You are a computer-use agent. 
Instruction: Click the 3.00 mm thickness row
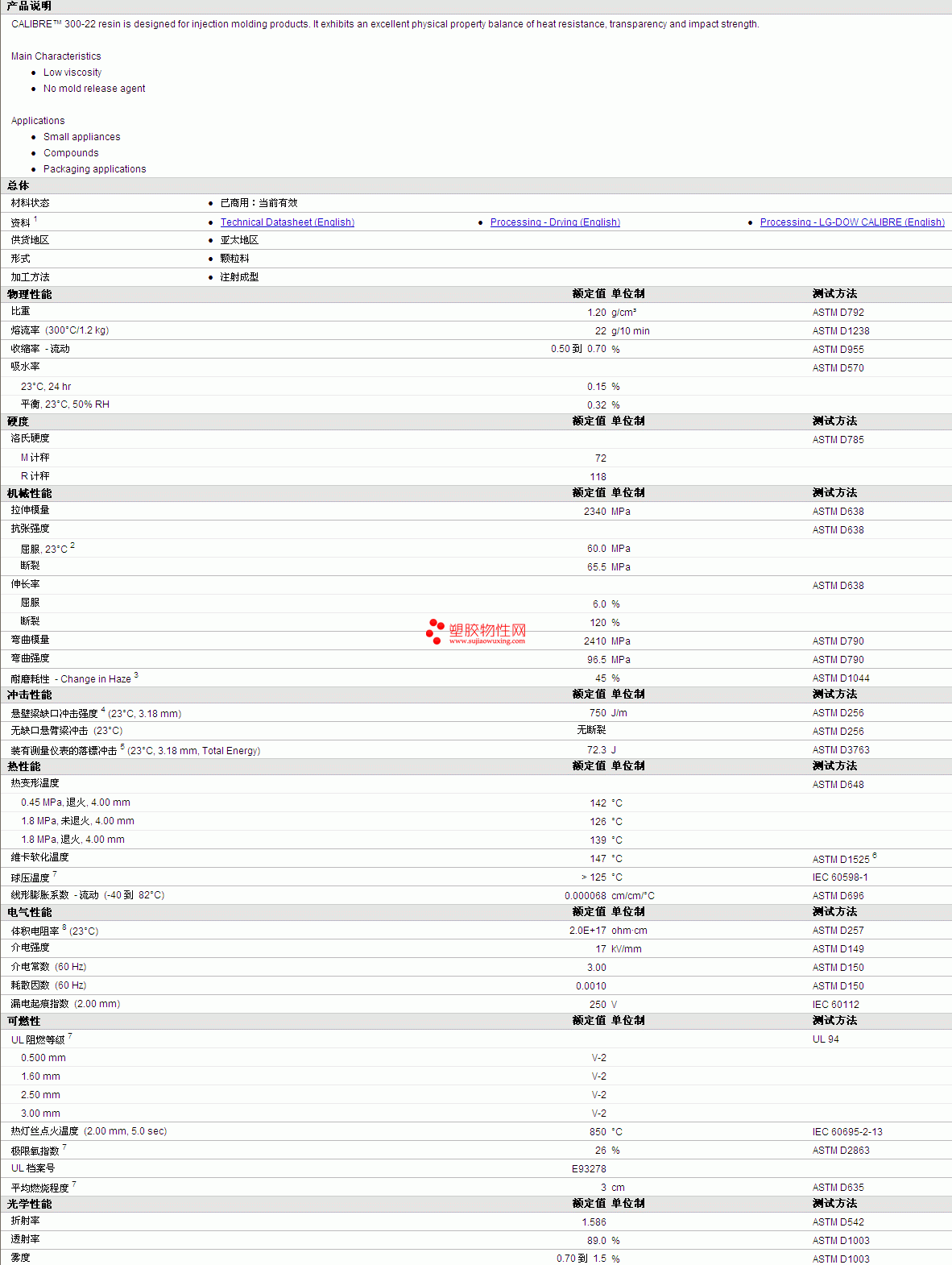pyautogui.click(x=475, y=1114)
